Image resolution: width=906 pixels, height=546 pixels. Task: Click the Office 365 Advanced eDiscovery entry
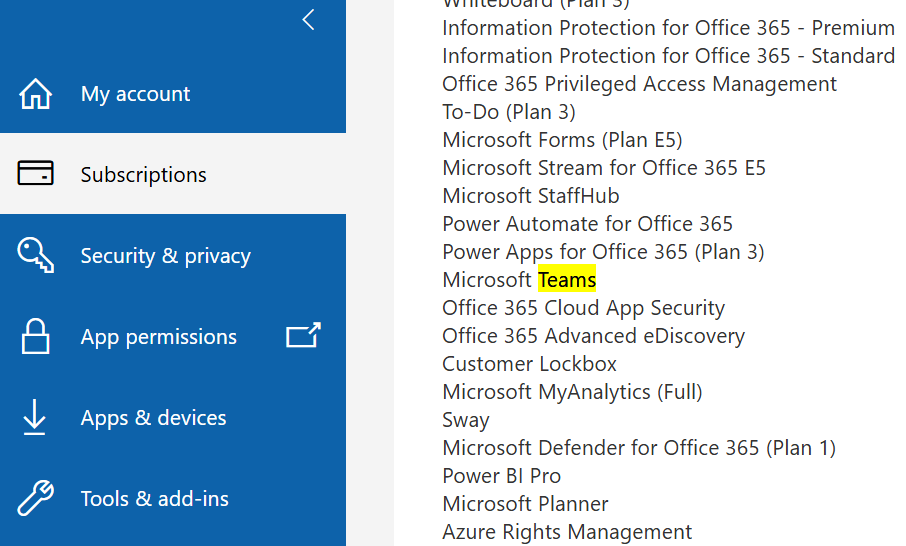(x=593, y=336)
